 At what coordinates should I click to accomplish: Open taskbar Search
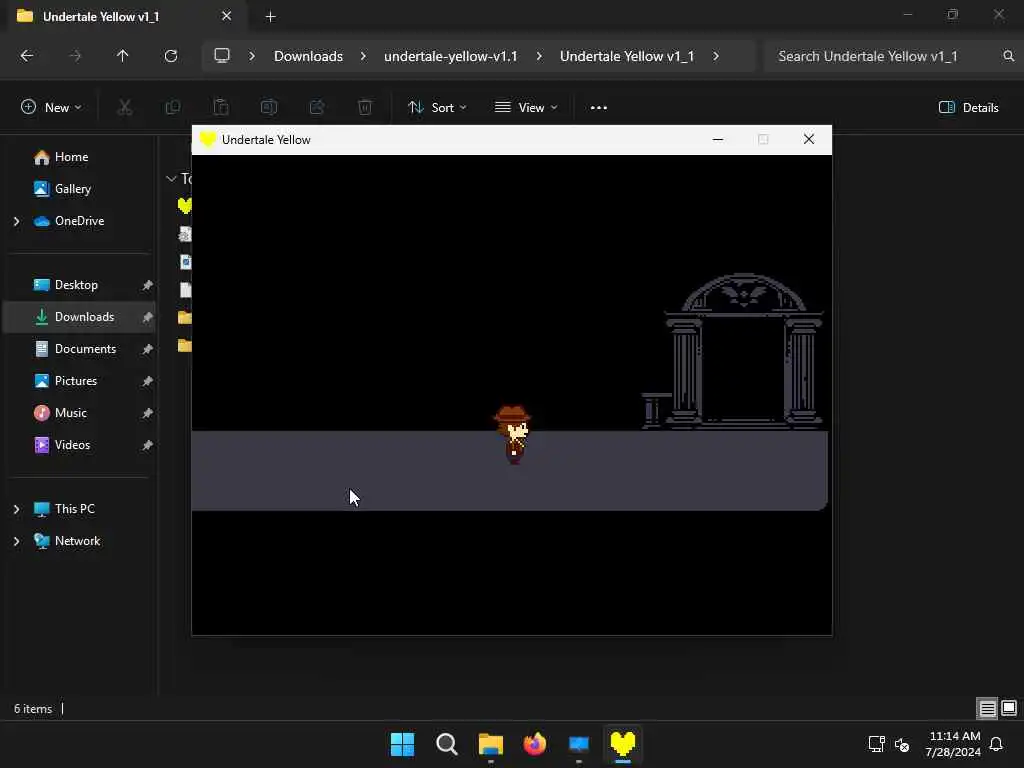(x=447, y=744)
